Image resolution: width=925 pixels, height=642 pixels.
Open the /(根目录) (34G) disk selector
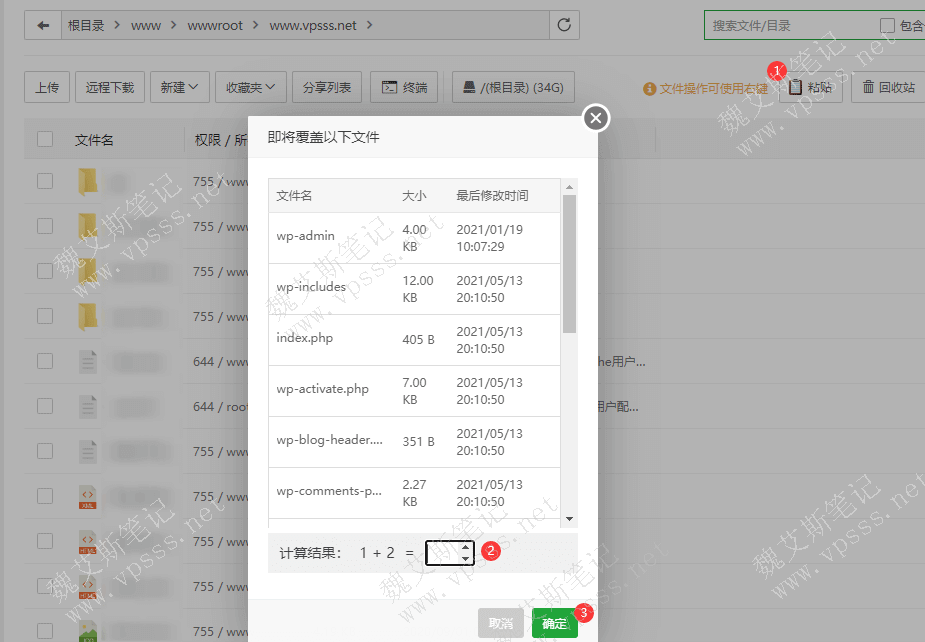tap(512, 87)
